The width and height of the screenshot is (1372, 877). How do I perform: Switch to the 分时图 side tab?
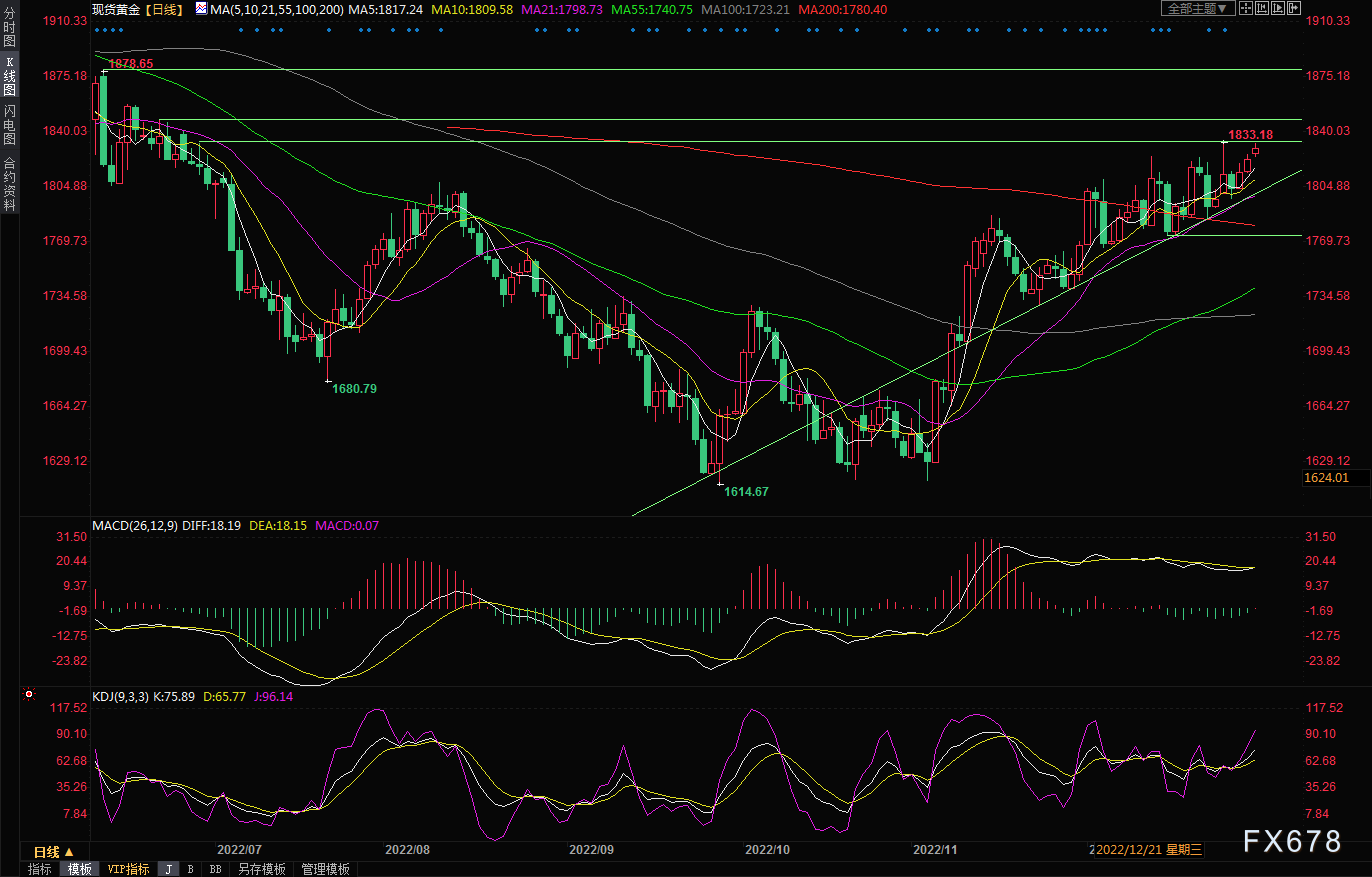[9, 29]
